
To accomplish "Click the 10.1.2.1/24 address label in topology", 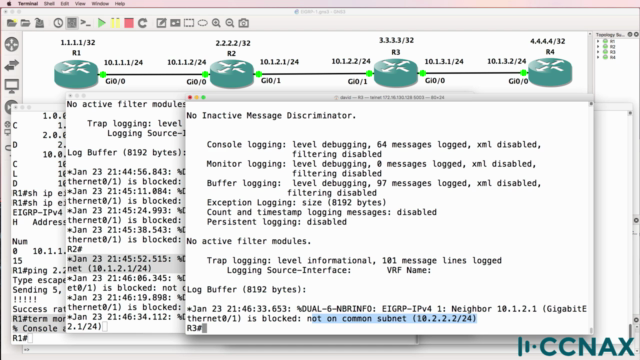I will [x=279, y=62].
